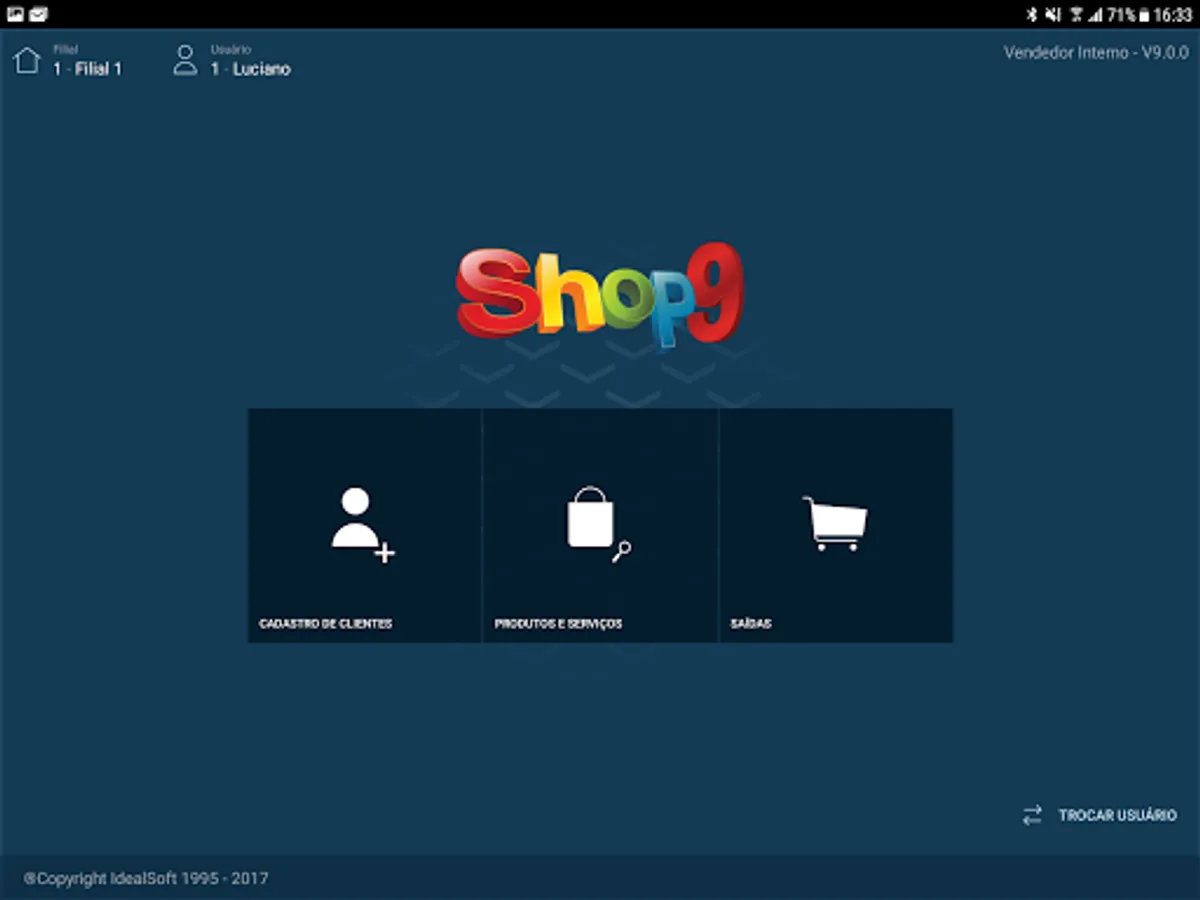
Task: Click the Trocar Usuário button
Action: 1099,815
